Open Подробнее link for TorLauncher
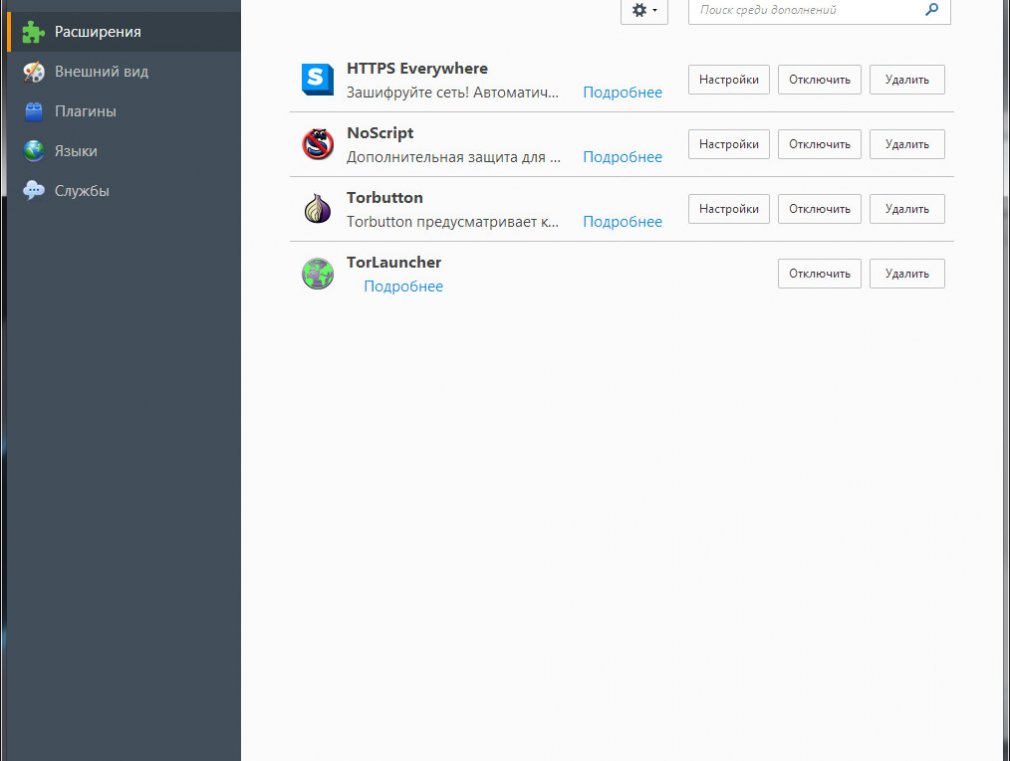Screen dimensions: 1010x761 (x=403, y=286)
